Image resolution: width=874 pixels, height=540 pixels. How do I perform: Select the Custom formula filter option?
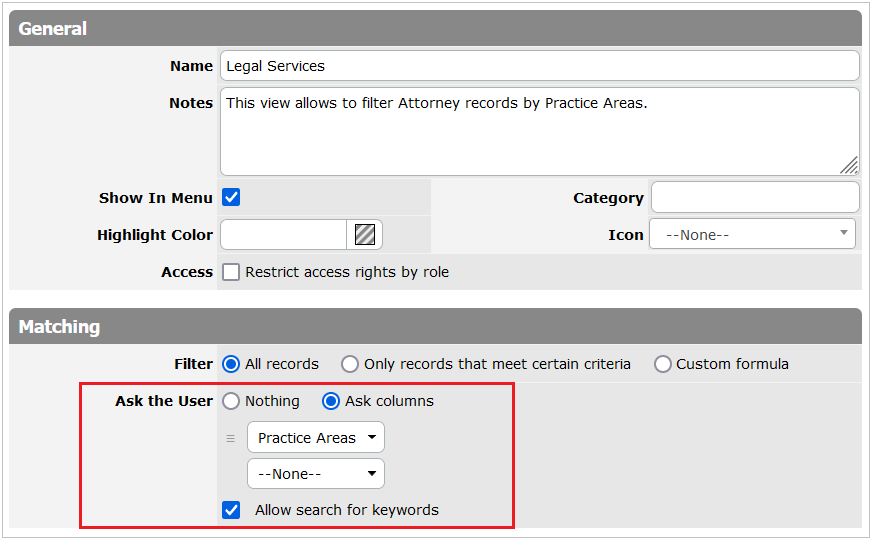point(662,364)
